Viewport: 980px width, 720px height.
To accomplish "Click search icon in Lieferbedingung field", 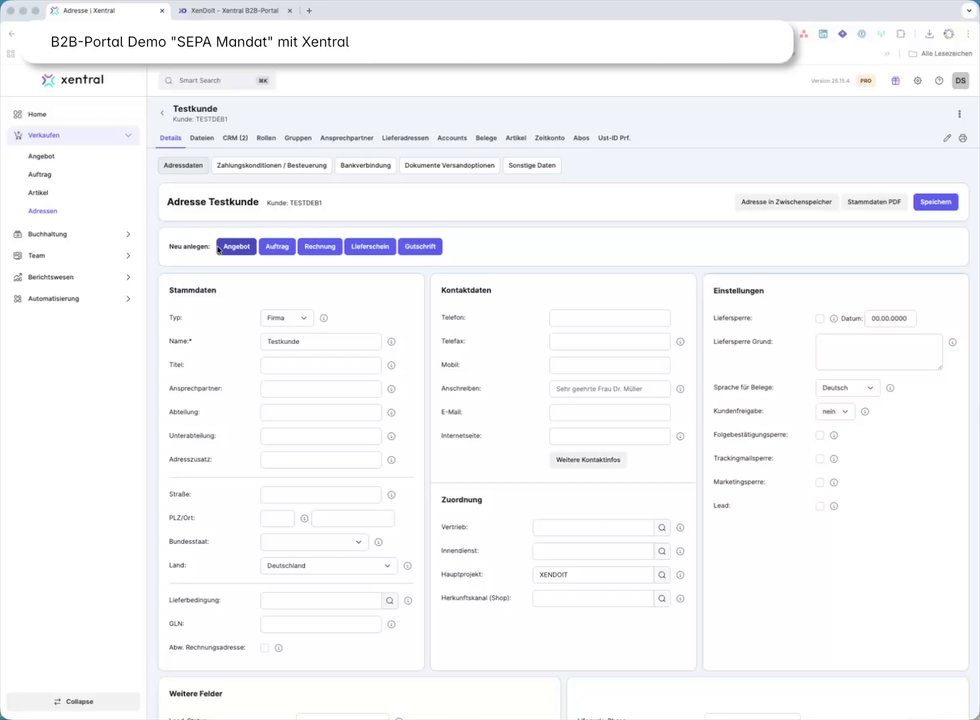I will (x=389, y=601).
